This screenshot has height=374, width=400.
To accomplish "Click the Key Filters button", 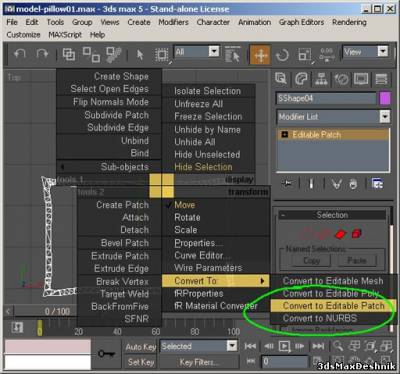I will click(199, 362).
